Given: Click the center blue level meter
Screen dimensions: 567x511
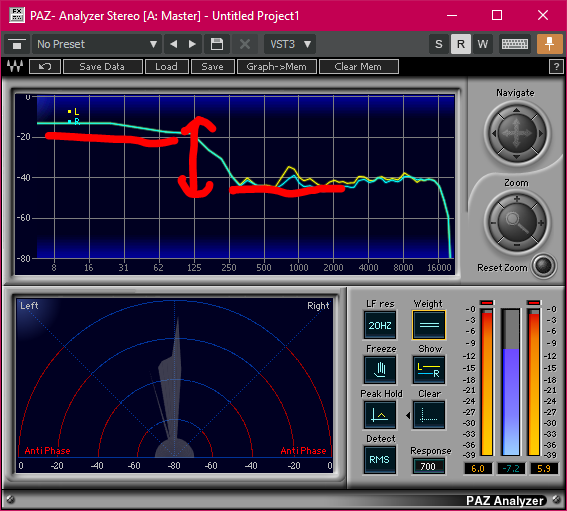Looking at the screenshot, I should [511, 382].
